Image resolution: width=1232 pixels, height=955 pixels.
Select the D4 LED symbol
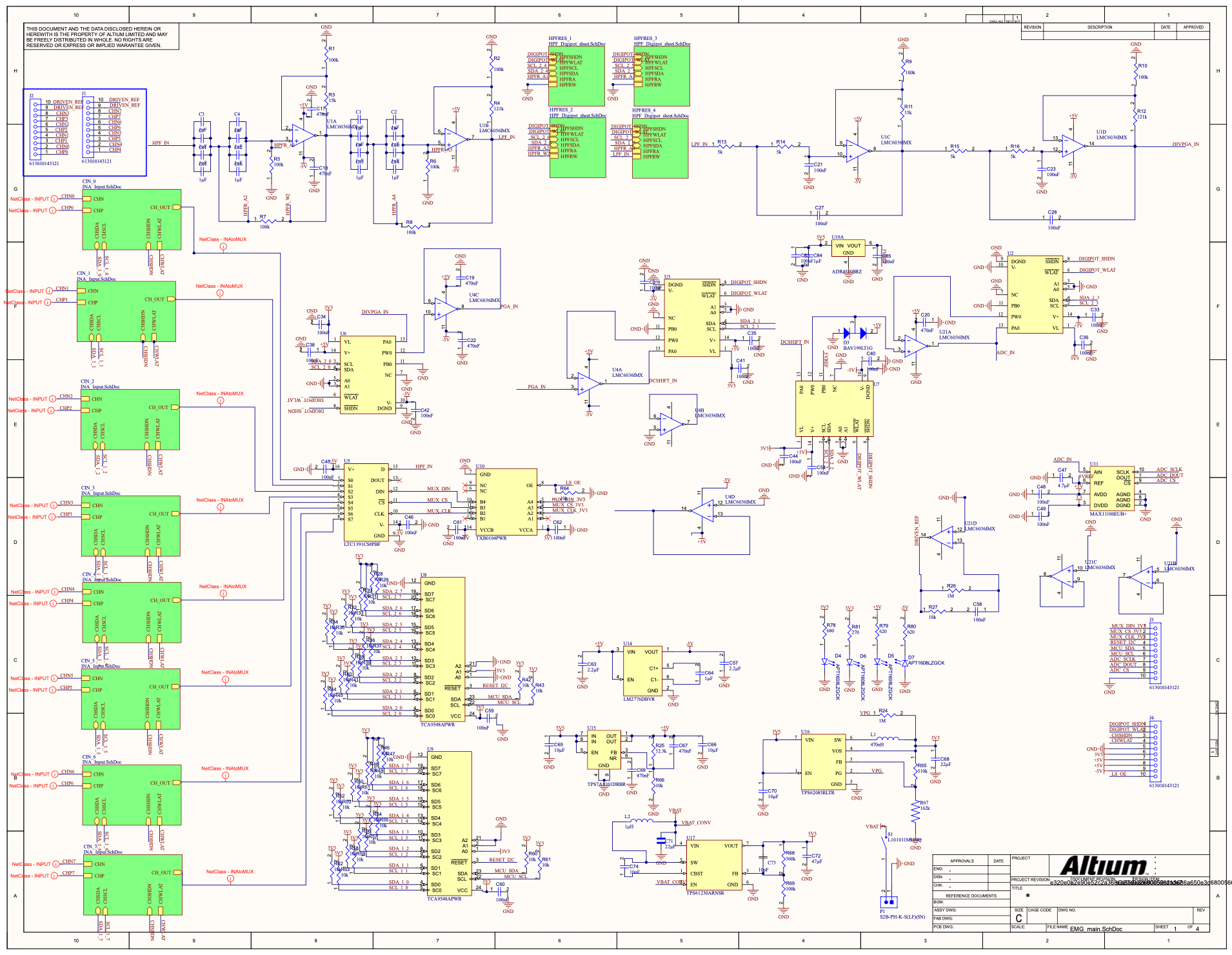(x=824, y=661)
